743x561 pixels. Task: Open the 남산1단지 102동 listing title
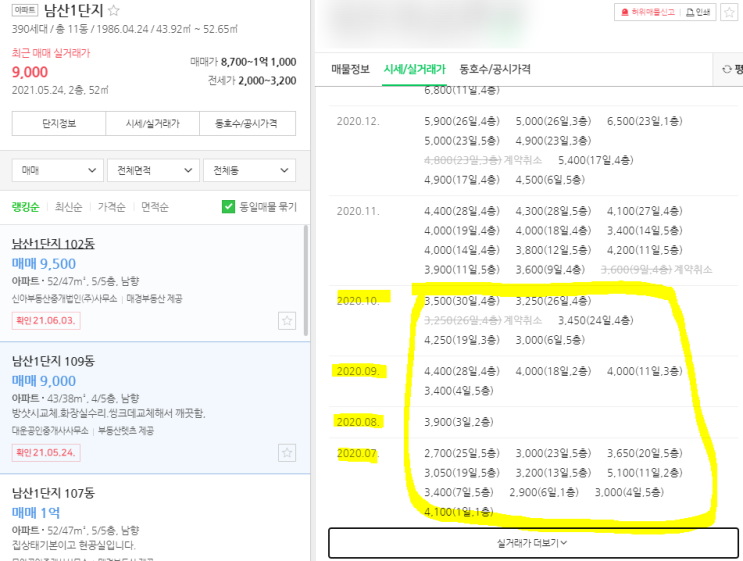53,244
